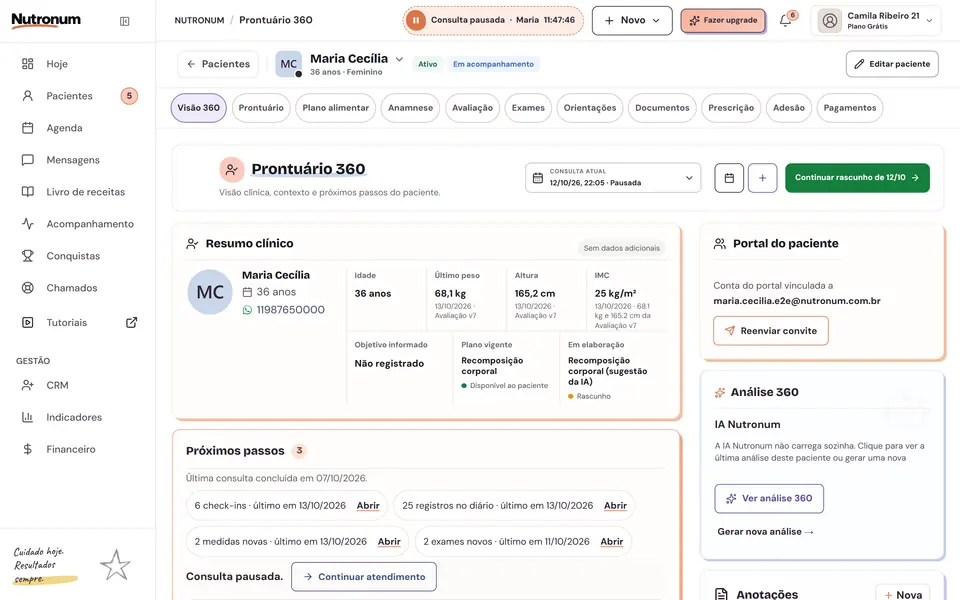The image size is (960, 600).
Task: Switch to the Plano alimentar tab
Action: tap(336, 108)
